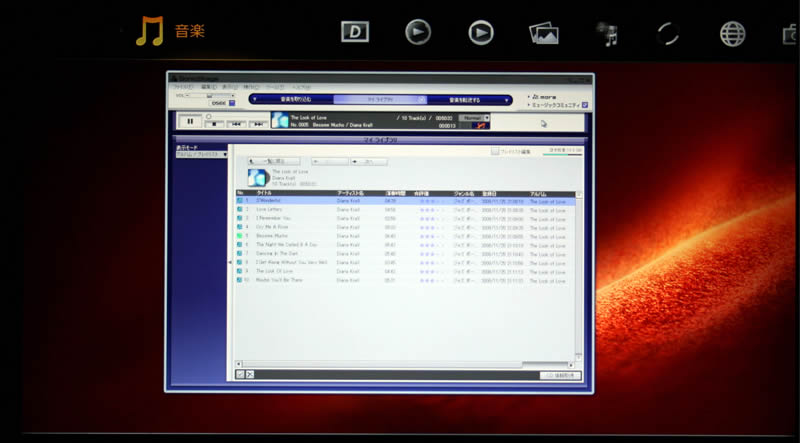Click the orange music note icon
The width and height of the screenshot is (800, 443).
click(149, 31)
